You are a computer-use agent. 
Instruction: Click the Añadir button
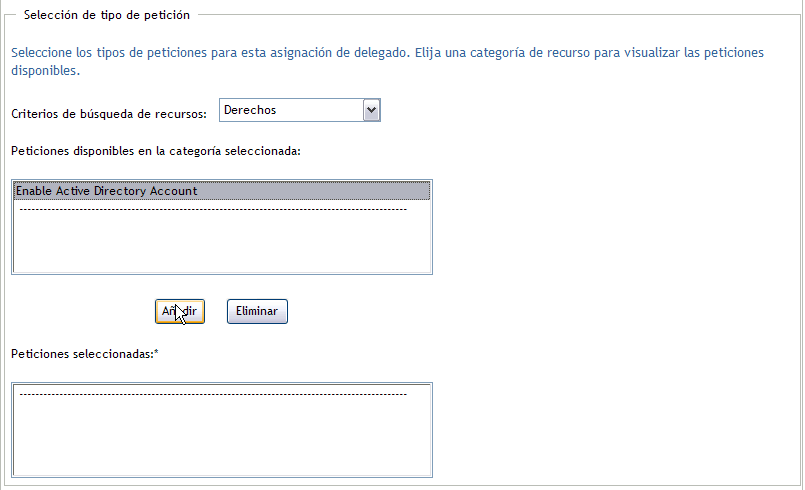click(180, 312)
